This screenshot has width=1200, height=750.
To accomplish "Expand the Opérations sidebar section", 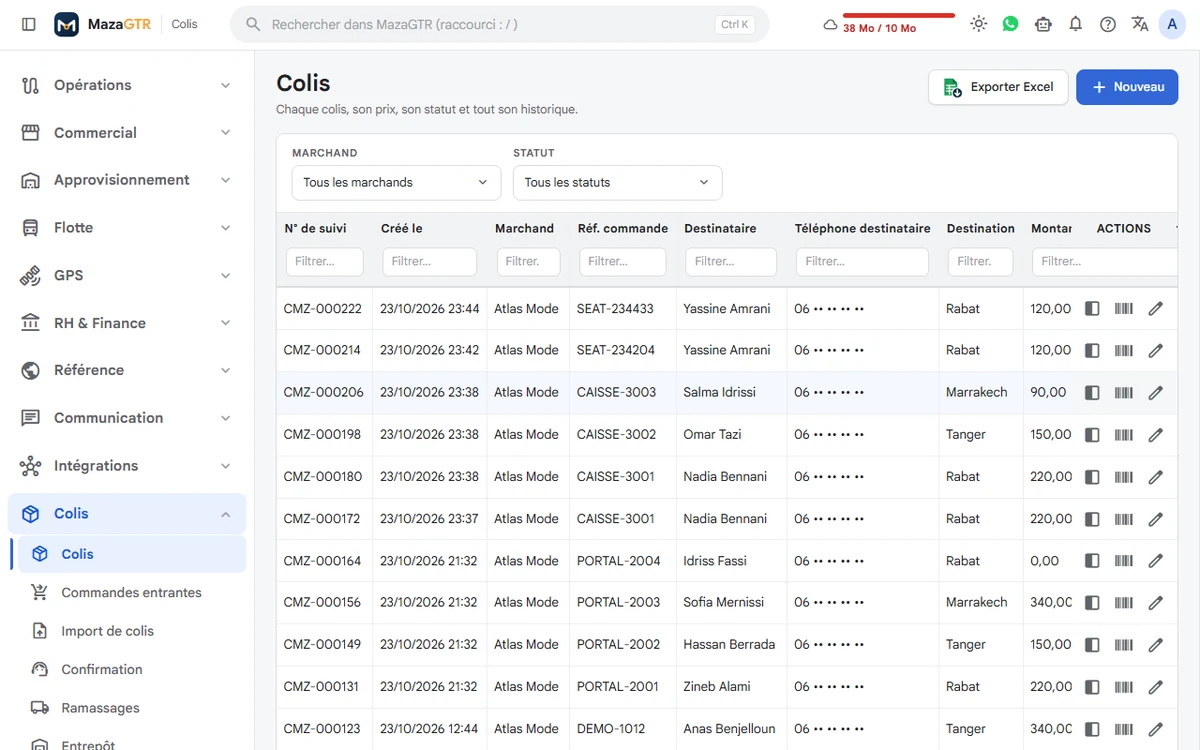I will [x=127, y=85].
